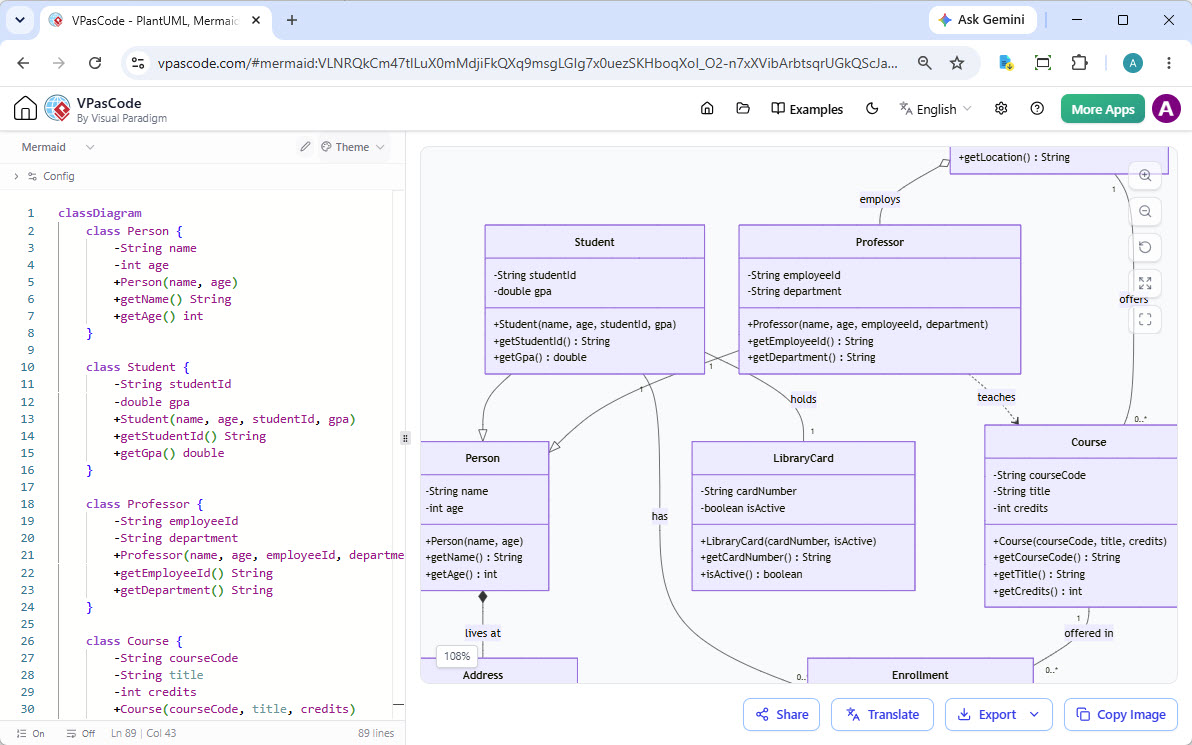Click the blue file extension icon
Image resolution: width=1192 pixels, height=745 pixels.
(x=1006, y=63)
